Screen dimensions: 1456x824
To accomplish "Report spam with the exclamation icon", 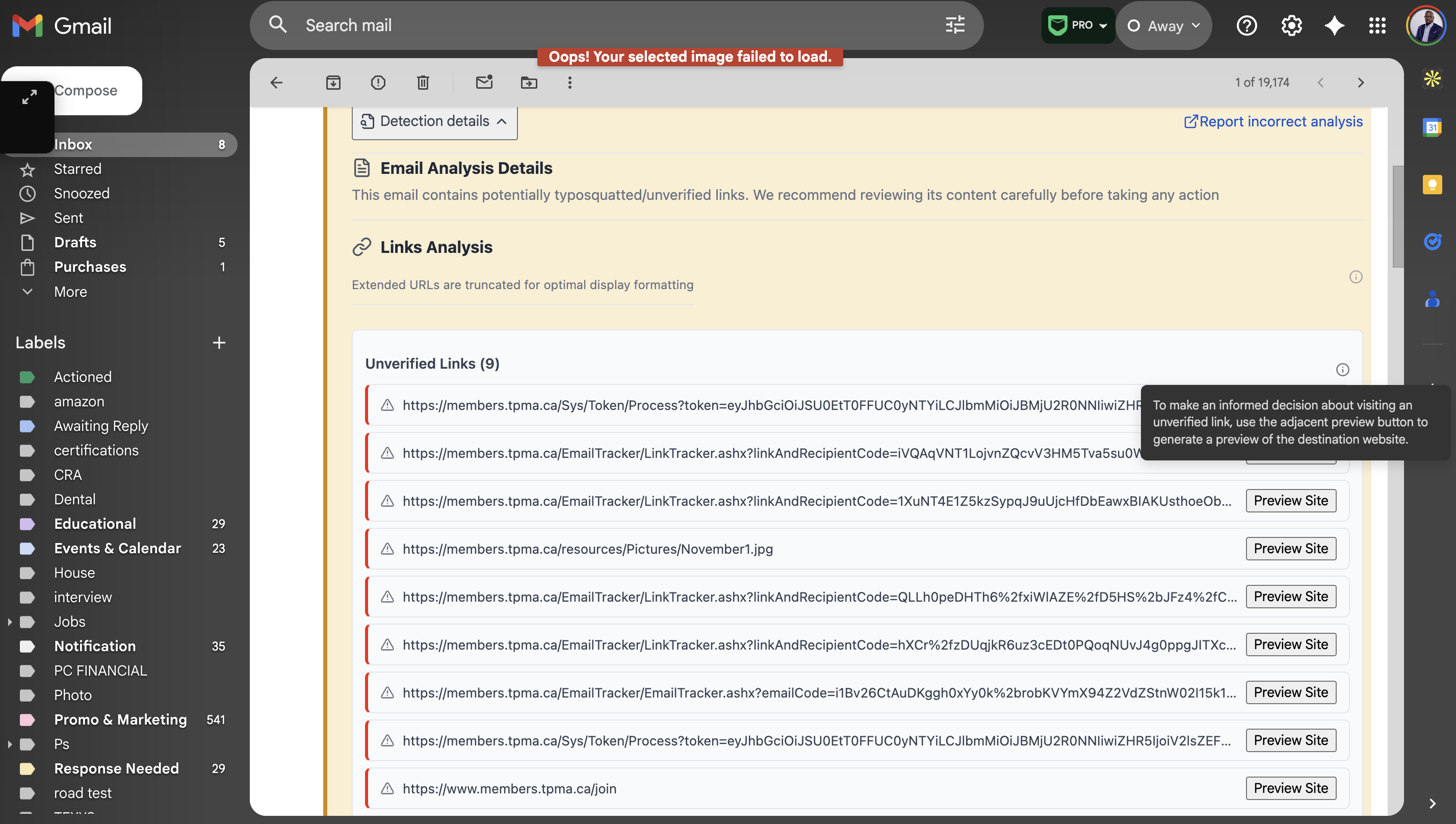I will click(x=378, y=83).
